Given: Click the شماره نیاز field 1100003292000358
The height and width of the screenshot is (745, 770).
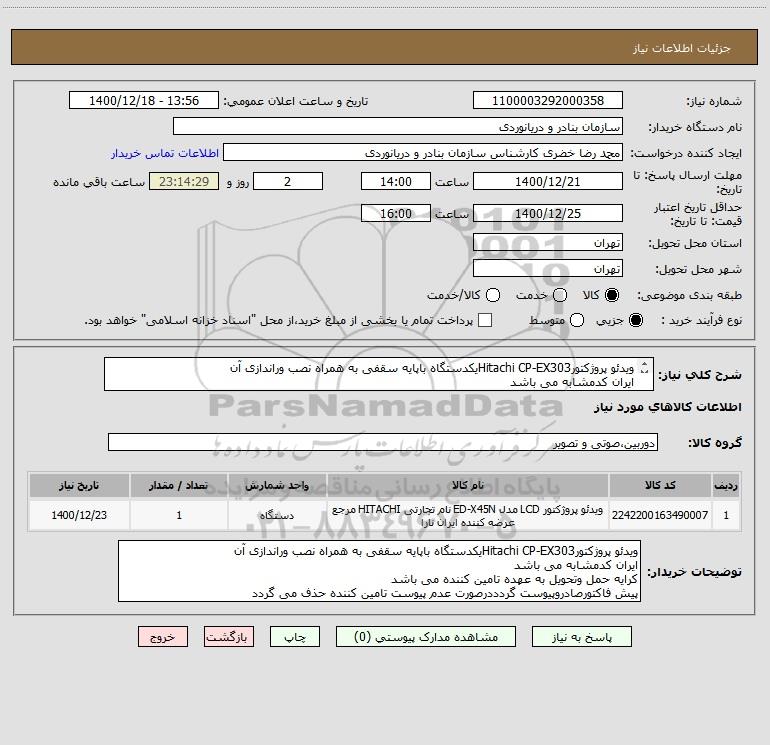Looking at the screenshot, I should tap(548, 101).
